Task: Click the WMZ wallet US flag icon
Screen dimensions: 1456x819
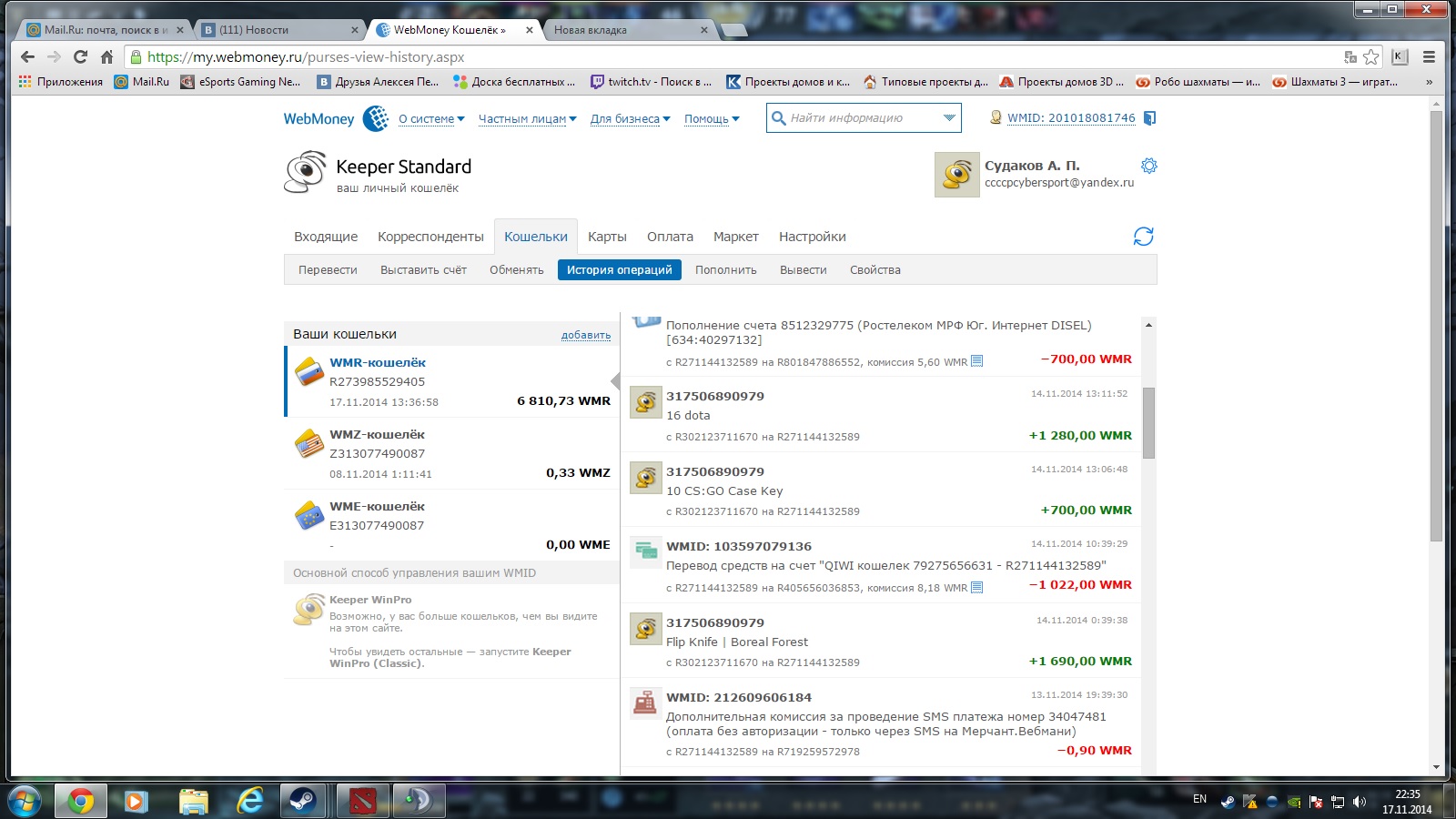Action: tap(309, 443)
